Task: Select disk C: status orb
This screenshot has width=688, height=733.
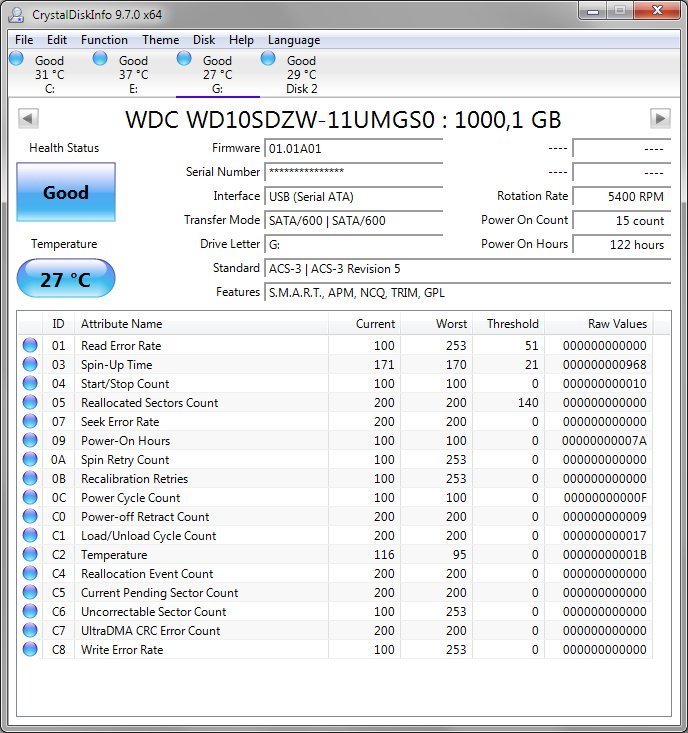Action: click(x=16, y=58)
